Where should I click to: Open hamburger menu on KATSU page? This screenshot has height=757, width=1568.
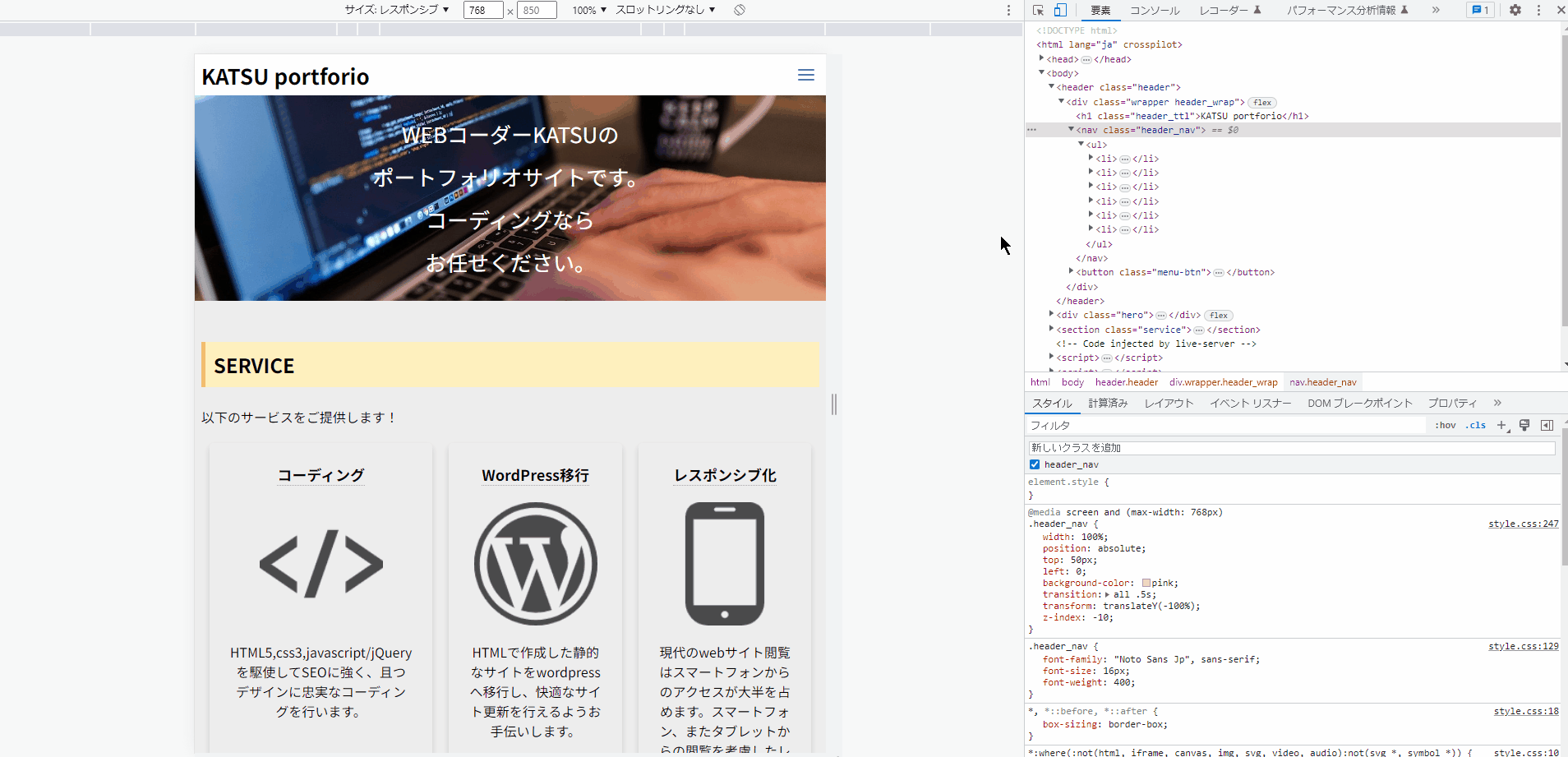point(805,75)
